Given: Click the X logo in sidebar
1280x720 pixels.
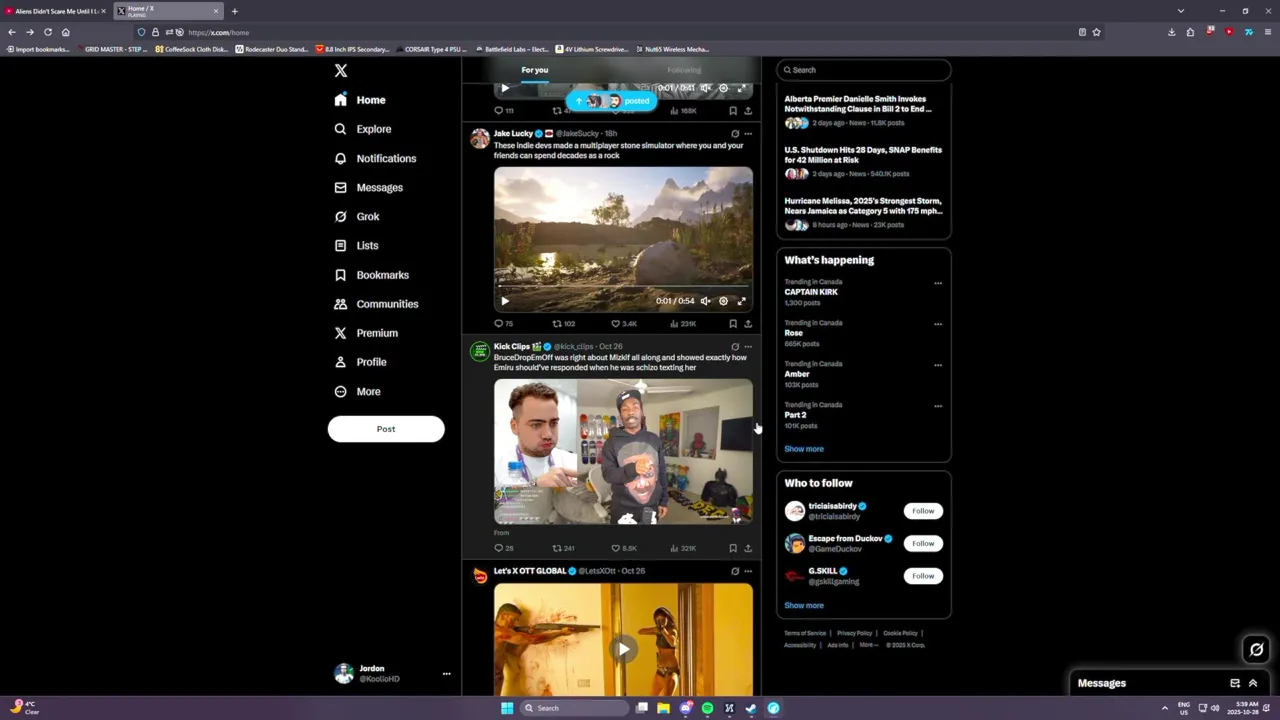Looking at the screenshot, I should (x=341, y=71).
